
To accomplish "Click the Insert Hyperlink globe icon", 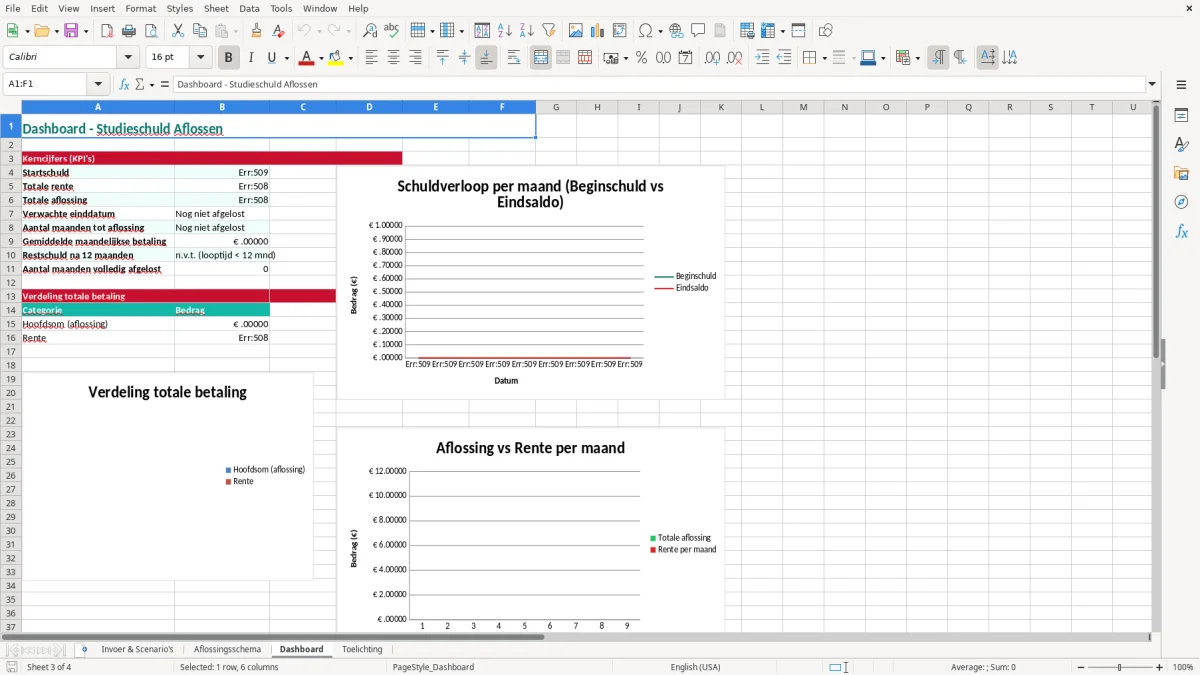I will [676, 31].
